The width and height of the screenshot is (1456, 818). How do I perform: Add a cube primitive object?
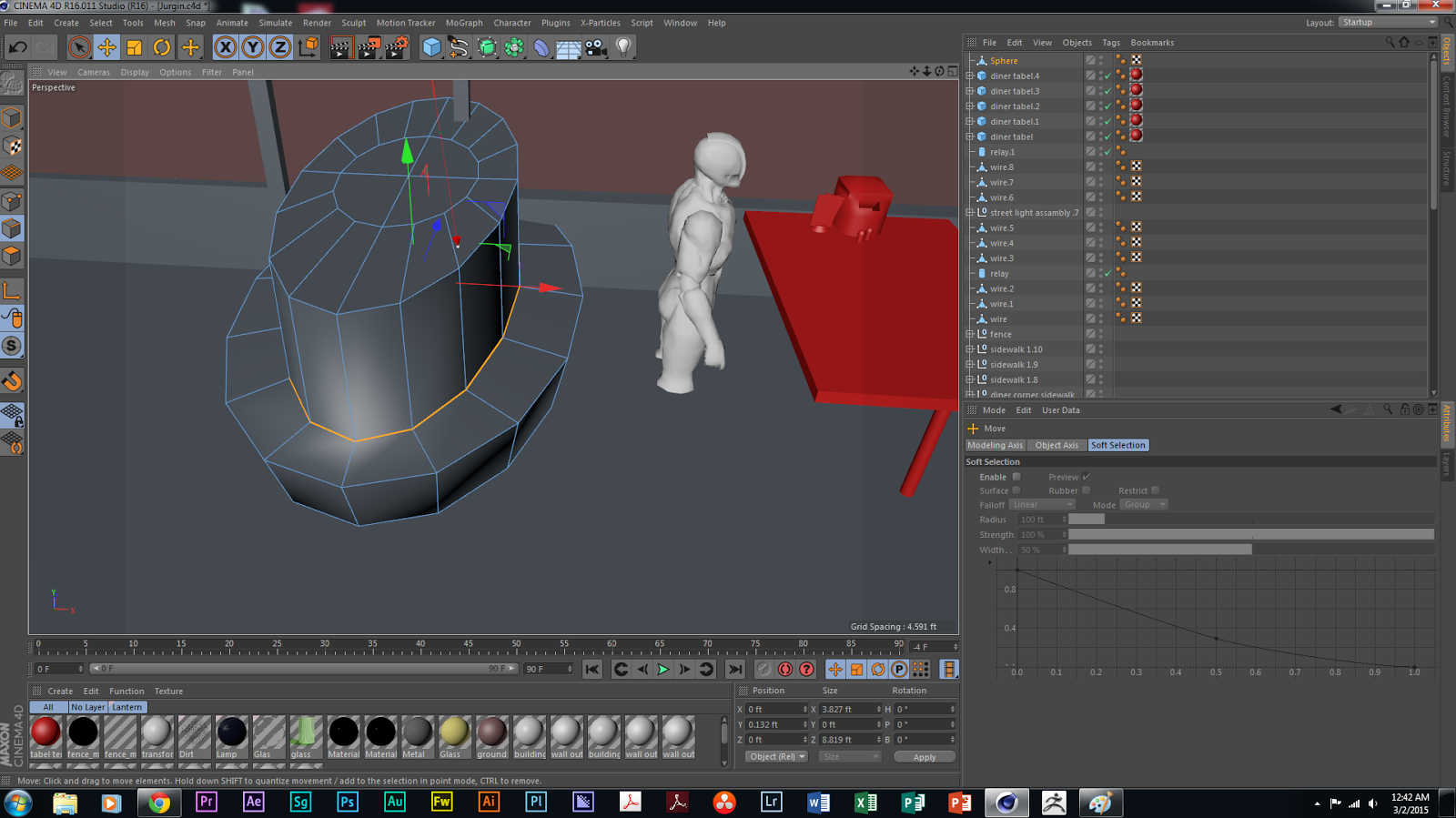point(431,47)
